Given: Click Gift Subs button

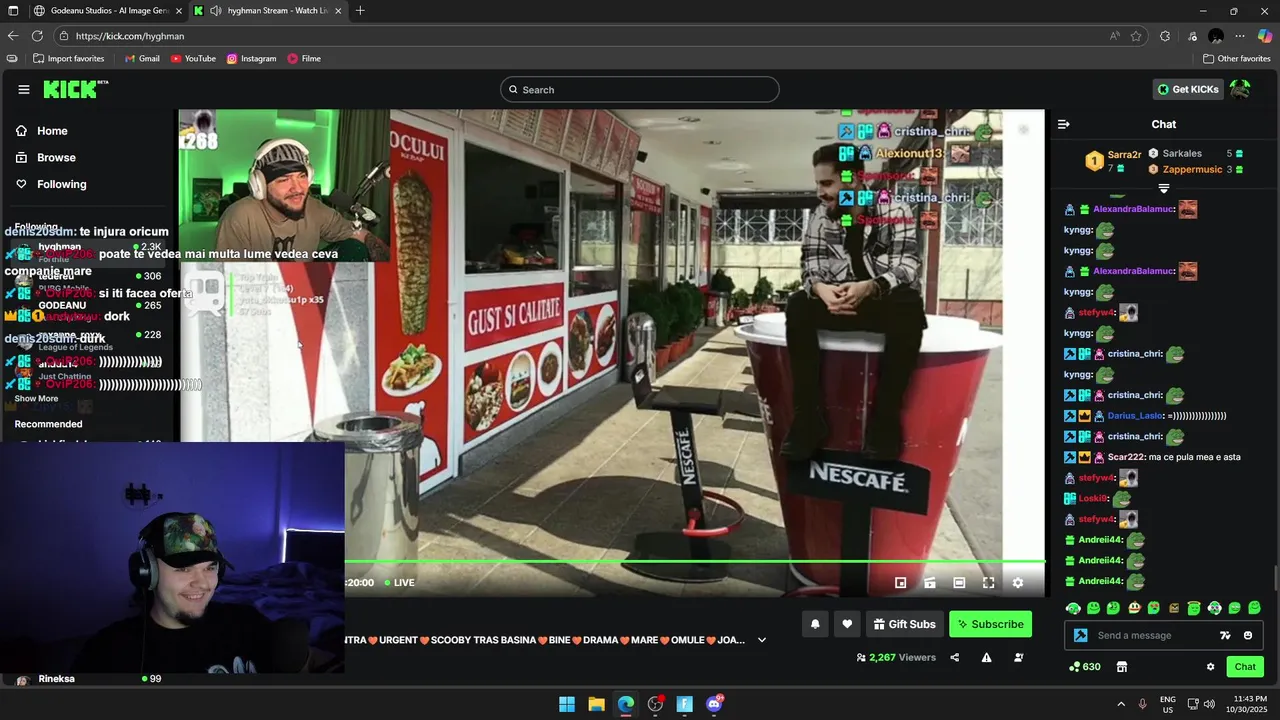Looking at the screenshot, I should coord(905,624).
